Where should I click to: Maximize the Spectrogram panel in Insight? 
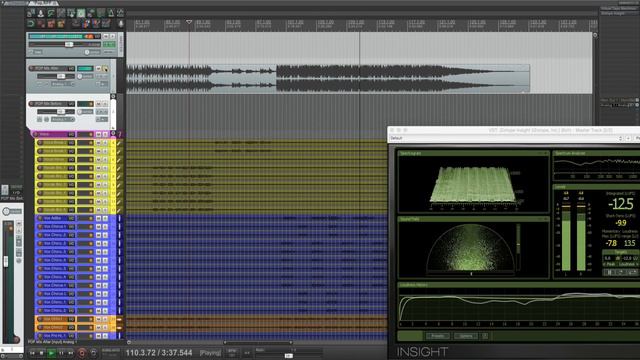546,153
